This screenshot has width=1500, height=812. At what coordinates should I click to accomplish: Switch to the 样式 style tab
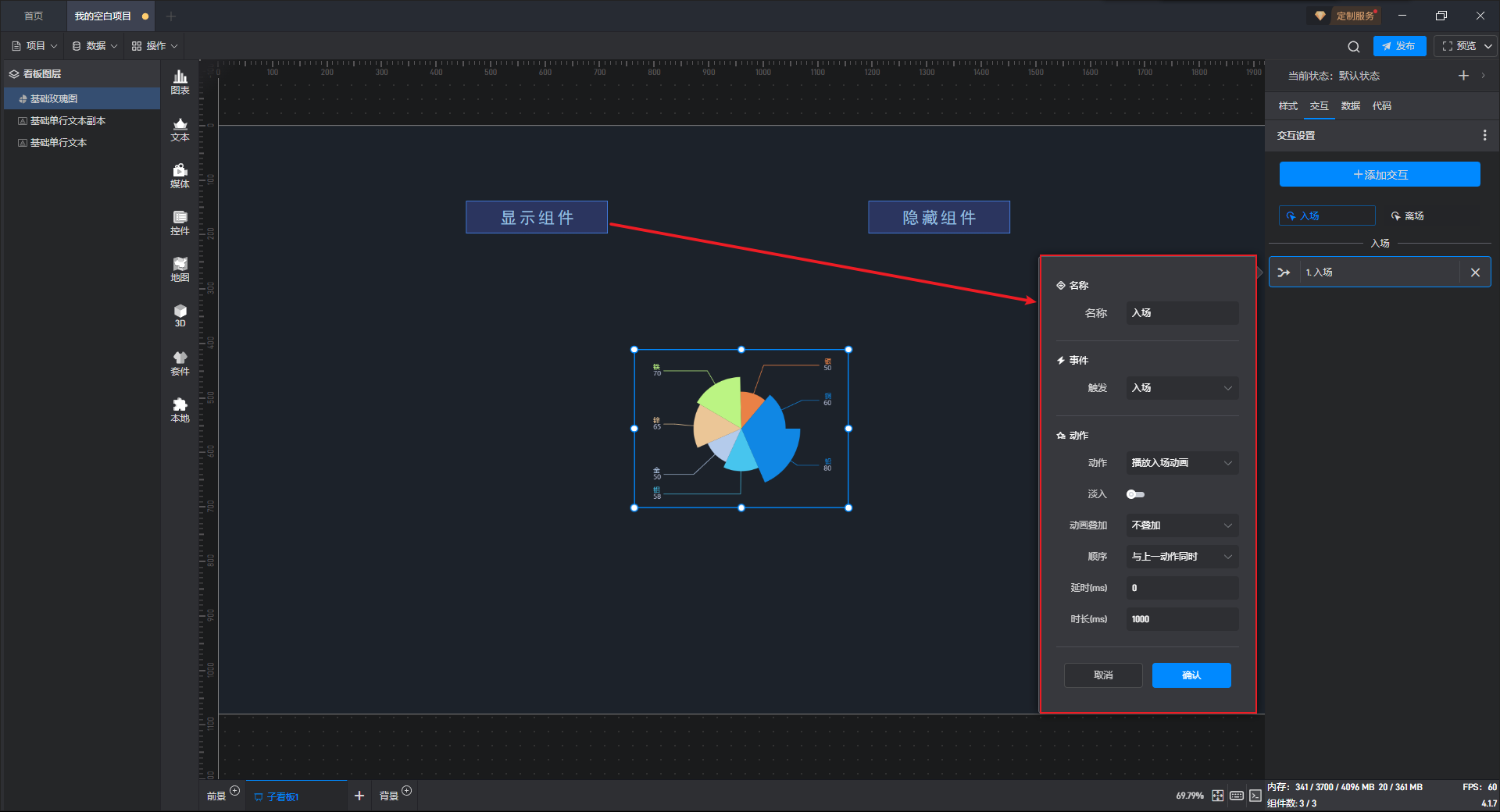tap(1287, 106)
